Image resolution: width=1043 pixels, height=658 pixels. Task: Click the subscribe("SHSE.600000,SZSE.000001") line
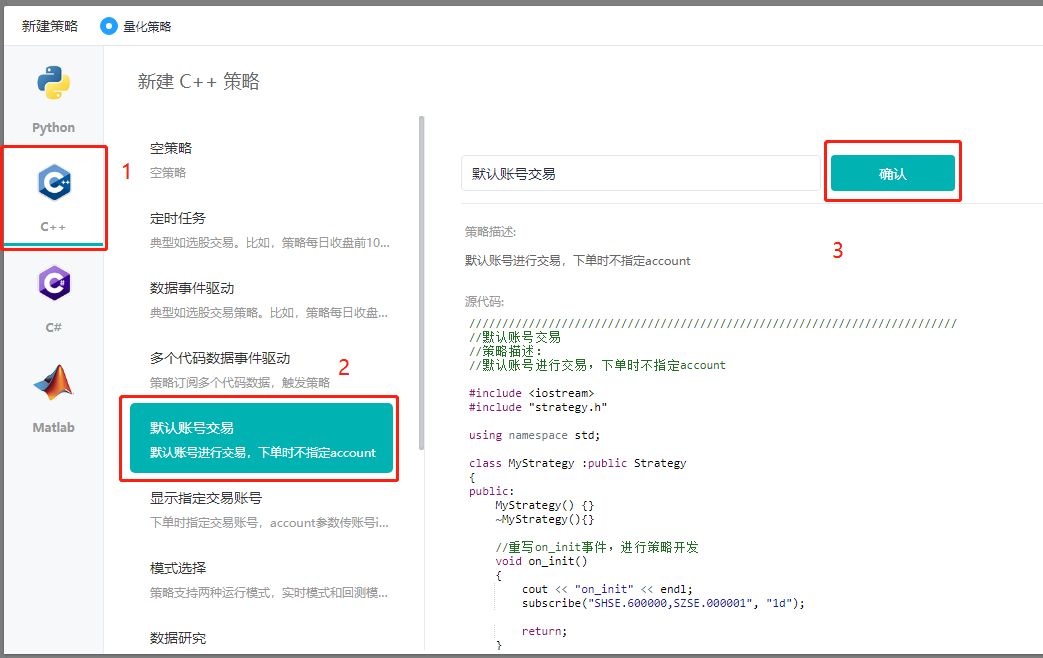(663, 603)
